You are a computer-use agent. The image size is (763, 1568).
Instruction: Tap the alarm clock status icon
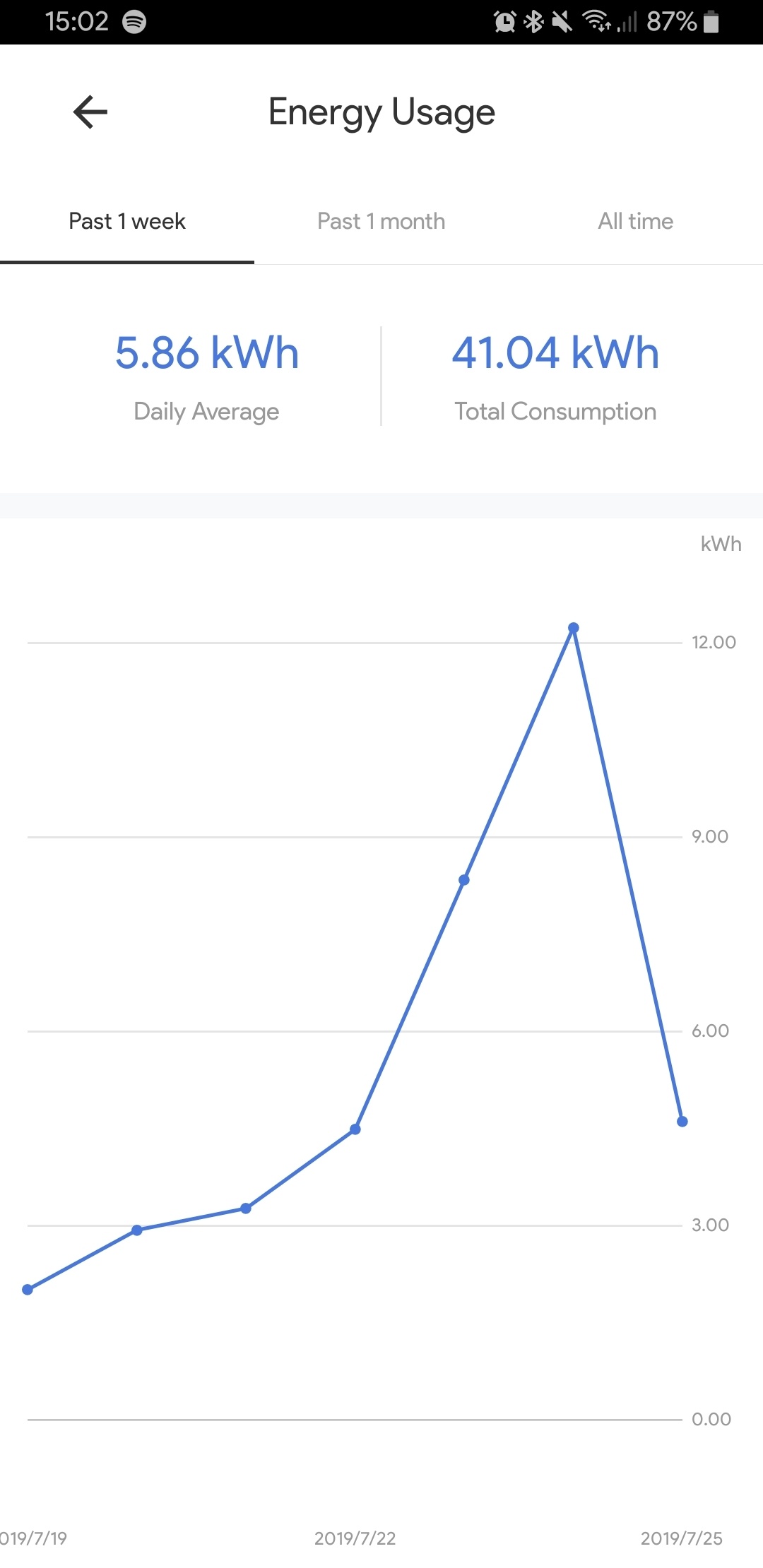505,22
